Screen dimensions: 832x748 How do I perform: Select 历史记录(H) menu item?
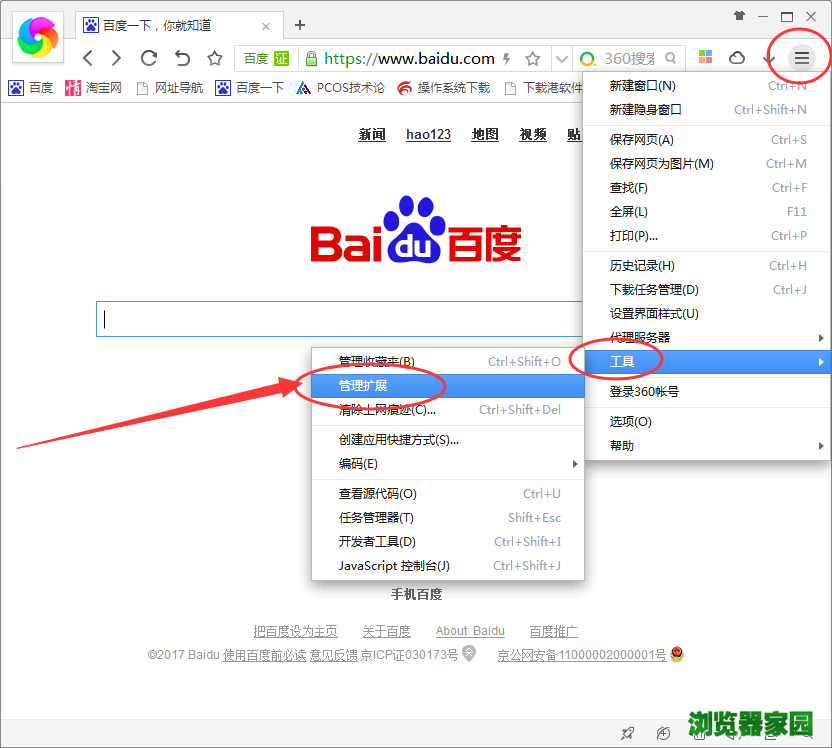[x=707, y=266]
